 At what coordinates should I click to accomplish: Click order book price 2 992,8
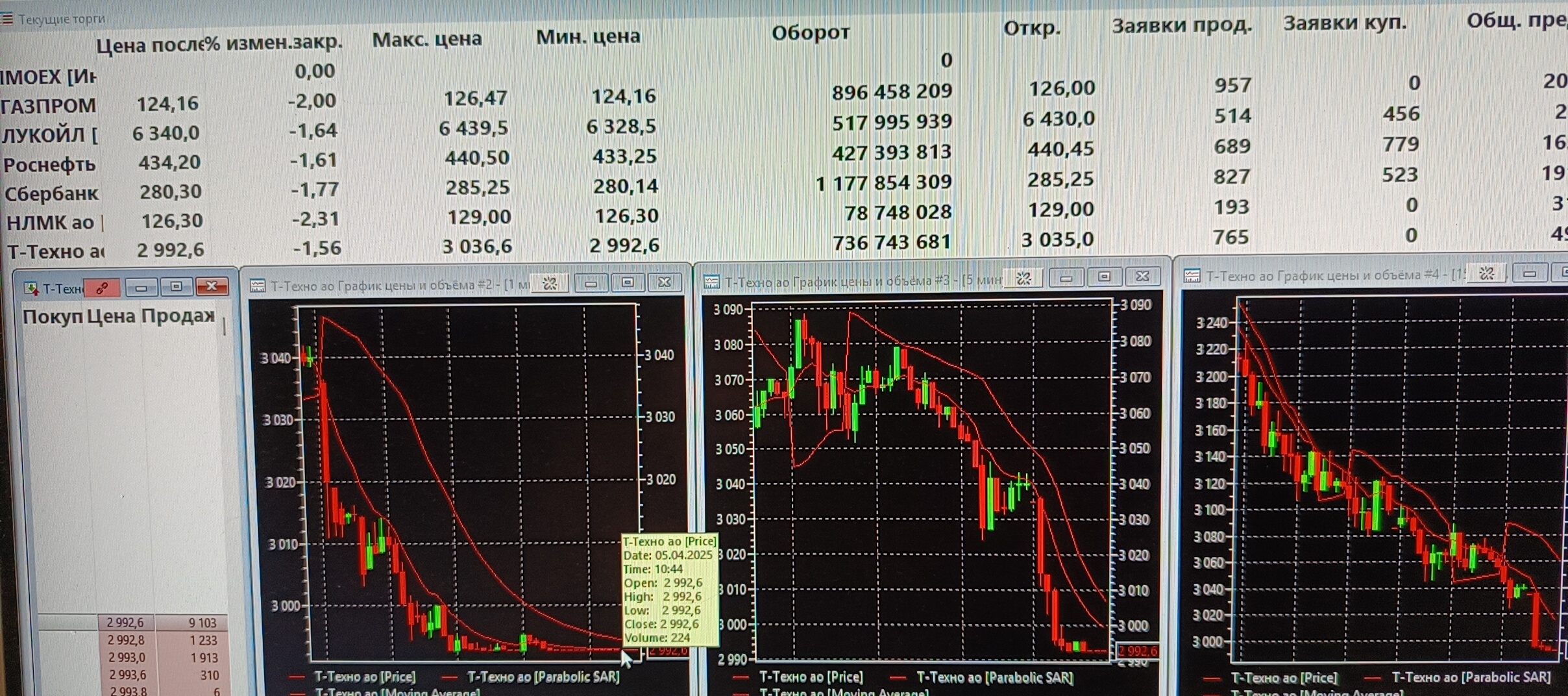point(127,640)
